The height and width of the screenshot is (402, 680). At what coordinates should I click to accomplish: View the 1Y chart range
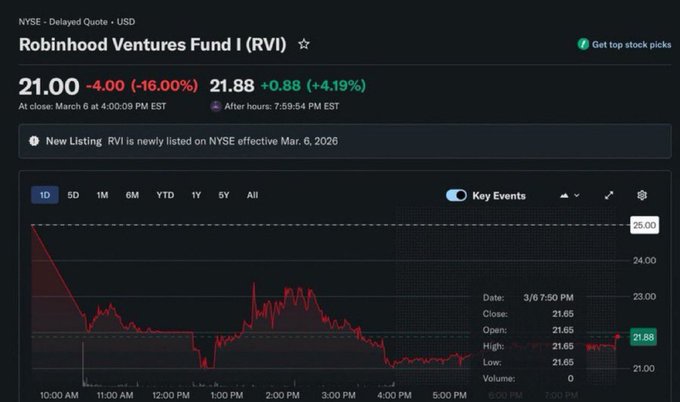click(x=196, y=195)
